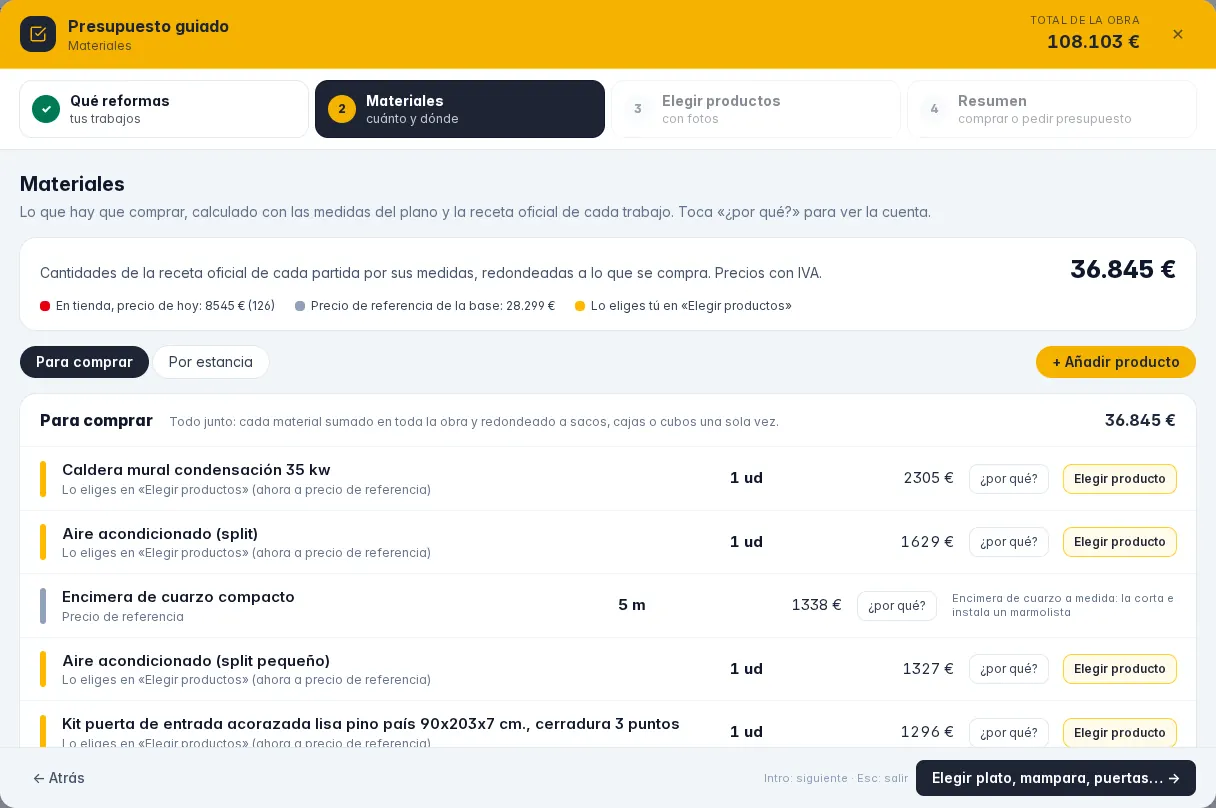The image size is (1216, 808).
Task: Click the yellow marker bar of Caldera row
Action: (x=43, y=479)
